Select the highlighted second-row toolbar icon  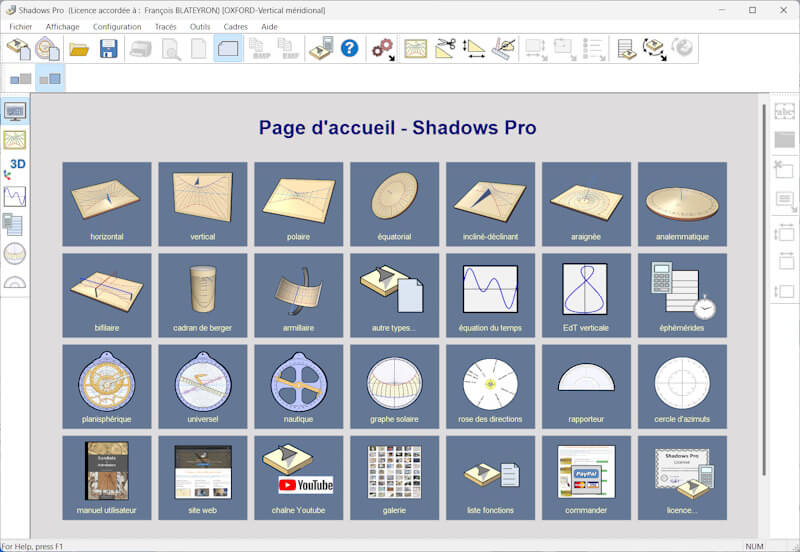click(50, 79)
